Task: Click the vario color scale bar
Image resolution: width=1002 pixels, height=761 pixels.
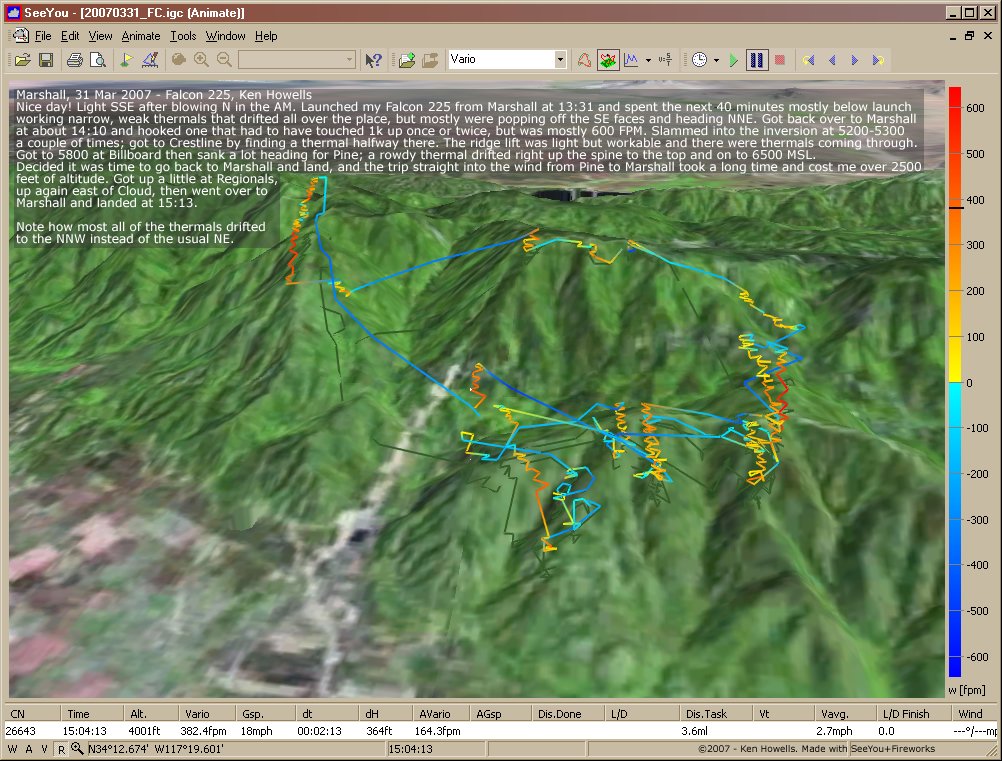Action: pos(954,382)
